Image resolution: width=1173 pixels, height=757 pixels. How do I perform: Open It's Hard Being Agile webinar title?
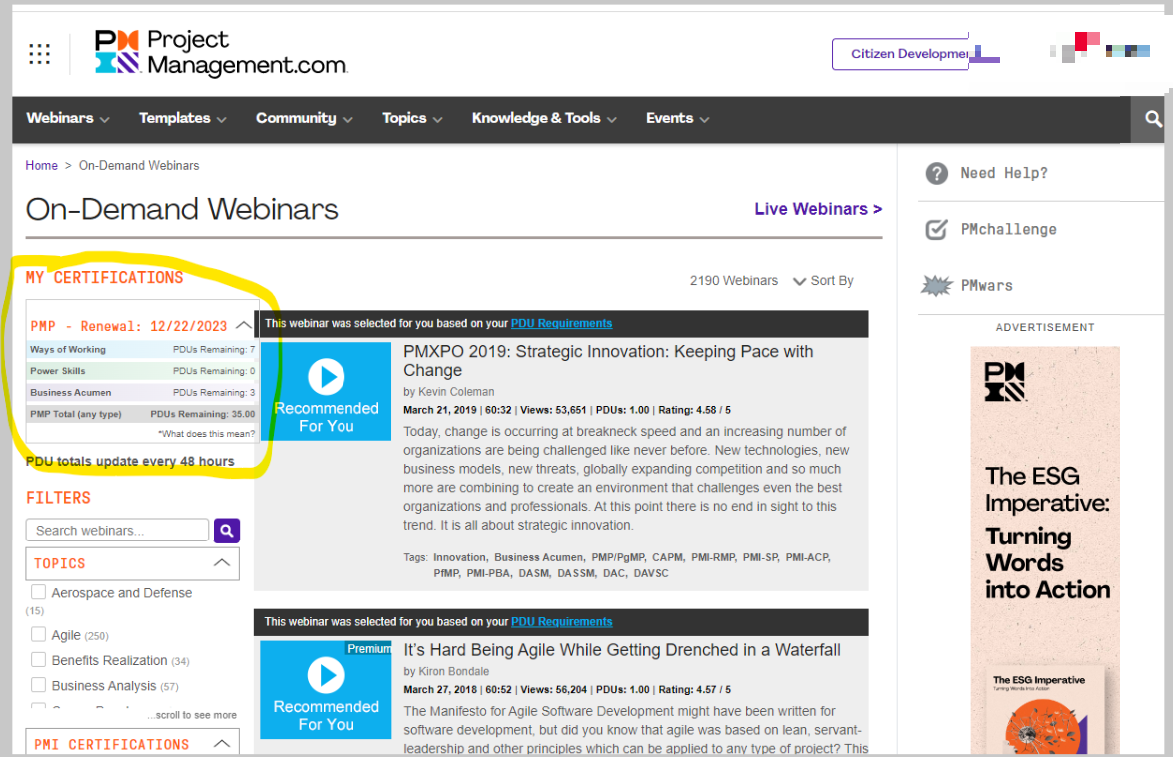pyautogui.click(x=622, y=650)
